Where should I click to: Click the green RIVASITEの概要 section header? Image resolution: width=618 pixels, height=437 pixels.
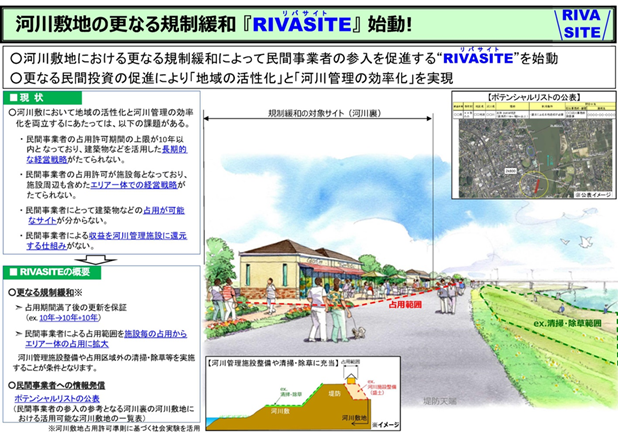point(52,272)
